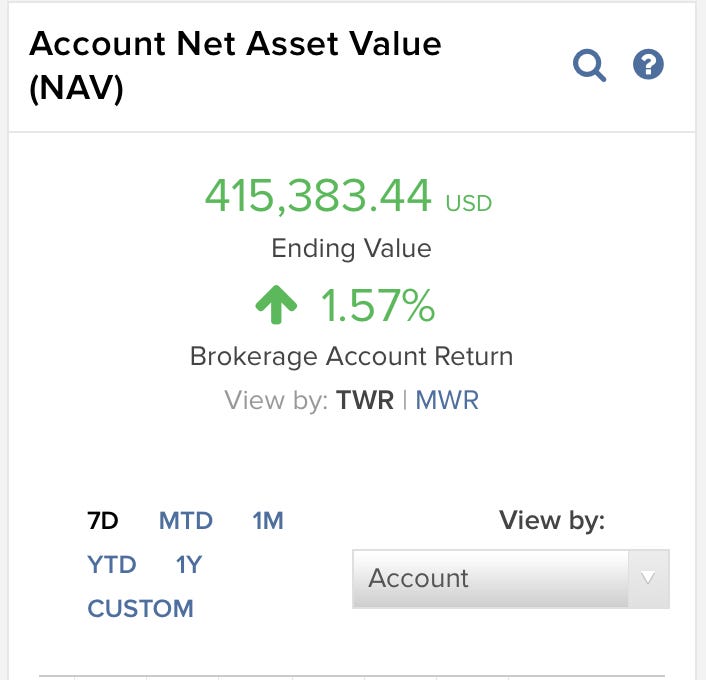This screenshot has height=680, width=706.
Task: Switch return view to MWR
Action: coord(447,401)
